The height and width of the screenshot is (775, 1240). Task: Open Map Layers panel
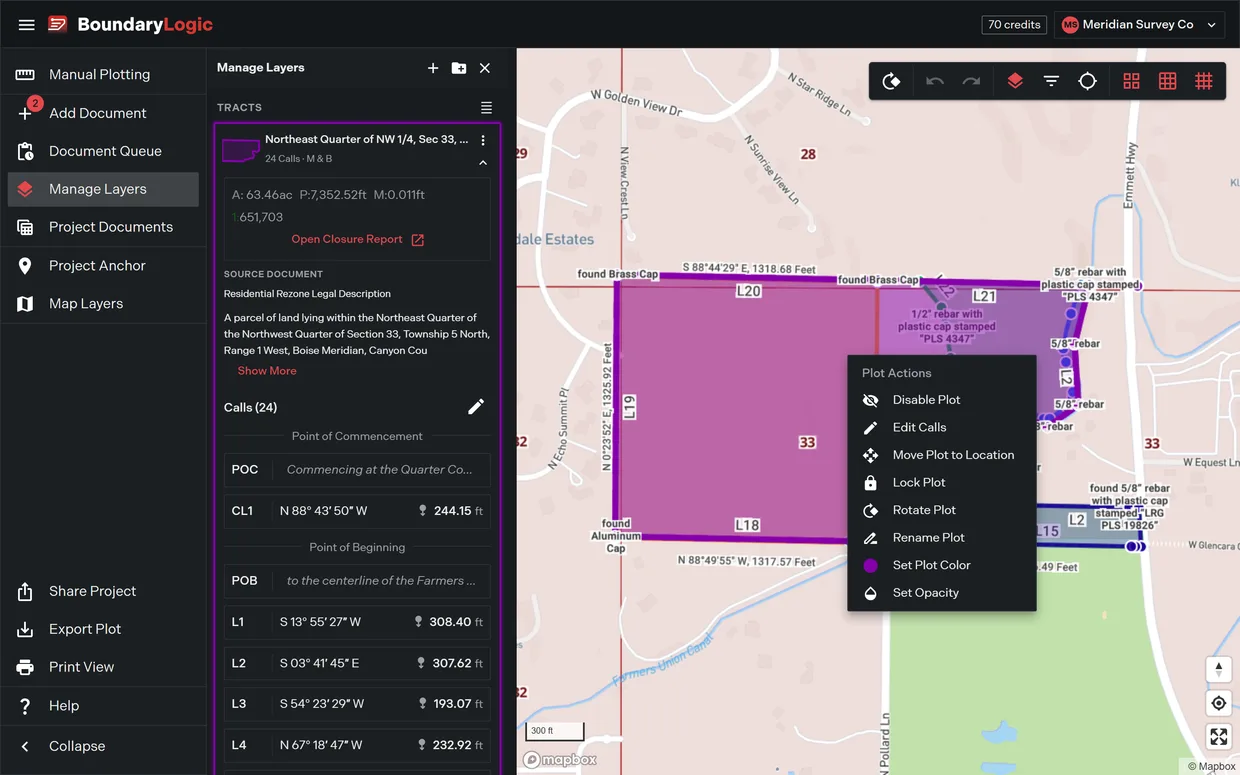pos(103,303)
